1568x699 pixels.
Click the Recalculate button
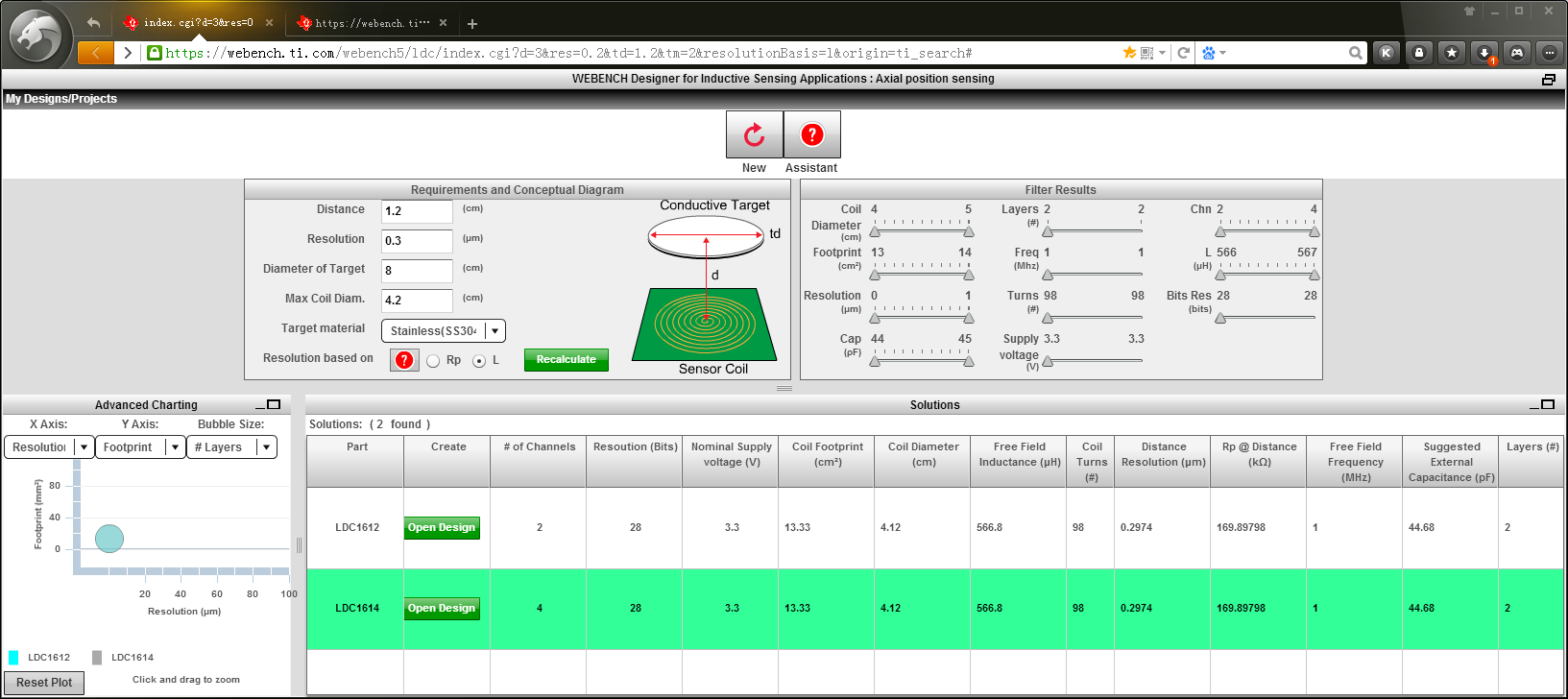pyautogui.click(x=567, y=360)
